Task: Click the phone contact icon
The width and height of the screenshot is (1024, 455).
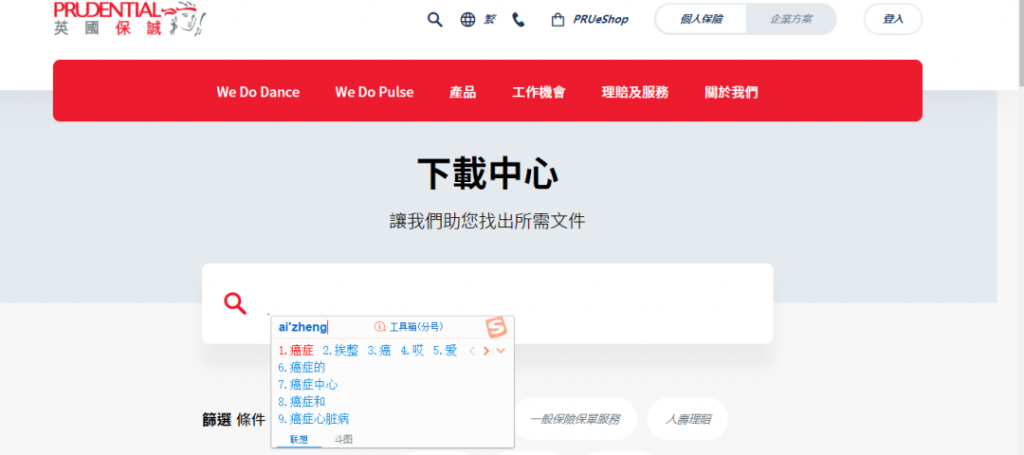Action: 519,20
